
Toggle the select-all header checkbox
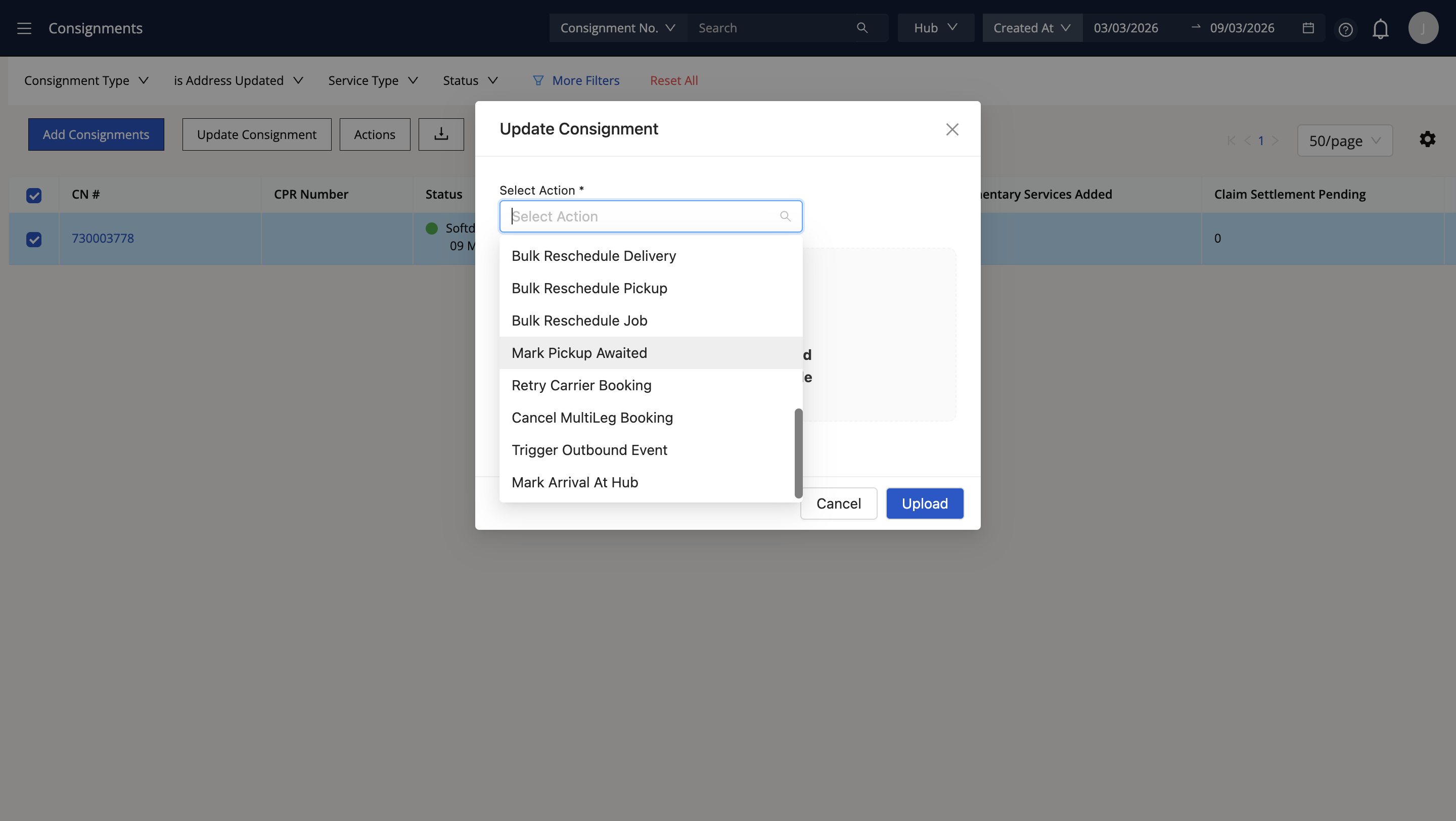34,196
